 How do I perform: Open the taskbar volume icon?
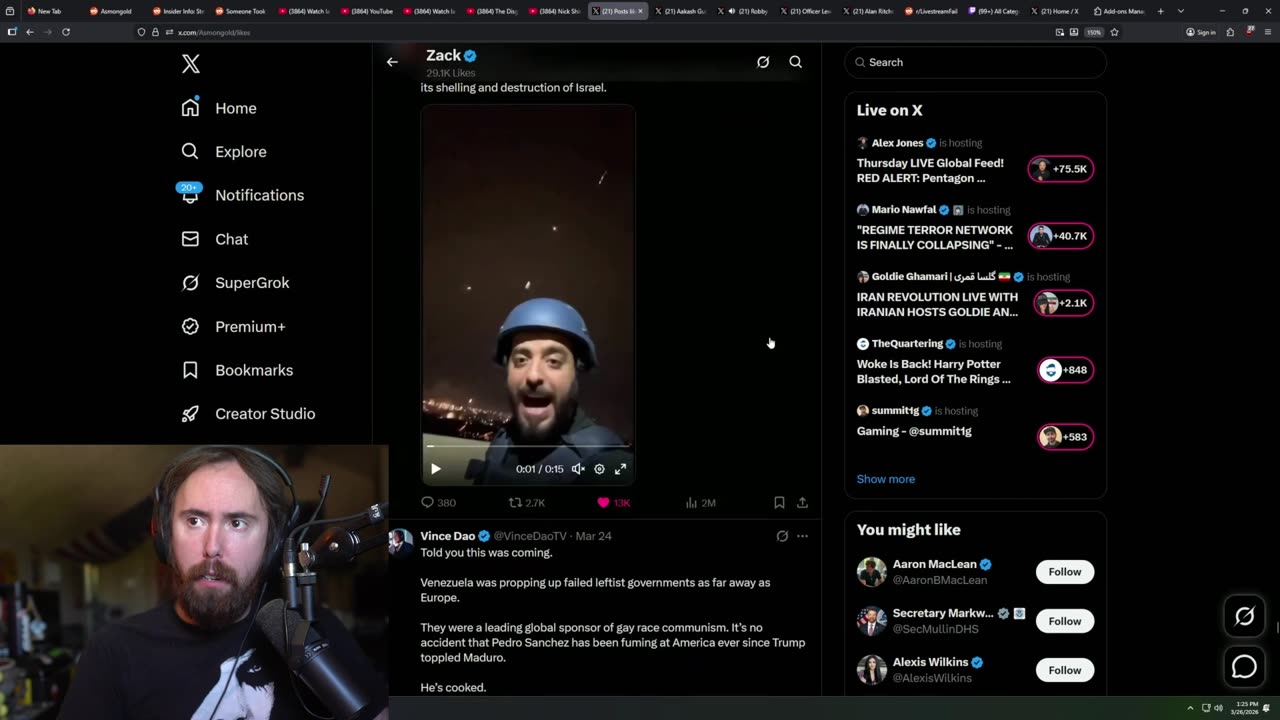coord(1218,708)
